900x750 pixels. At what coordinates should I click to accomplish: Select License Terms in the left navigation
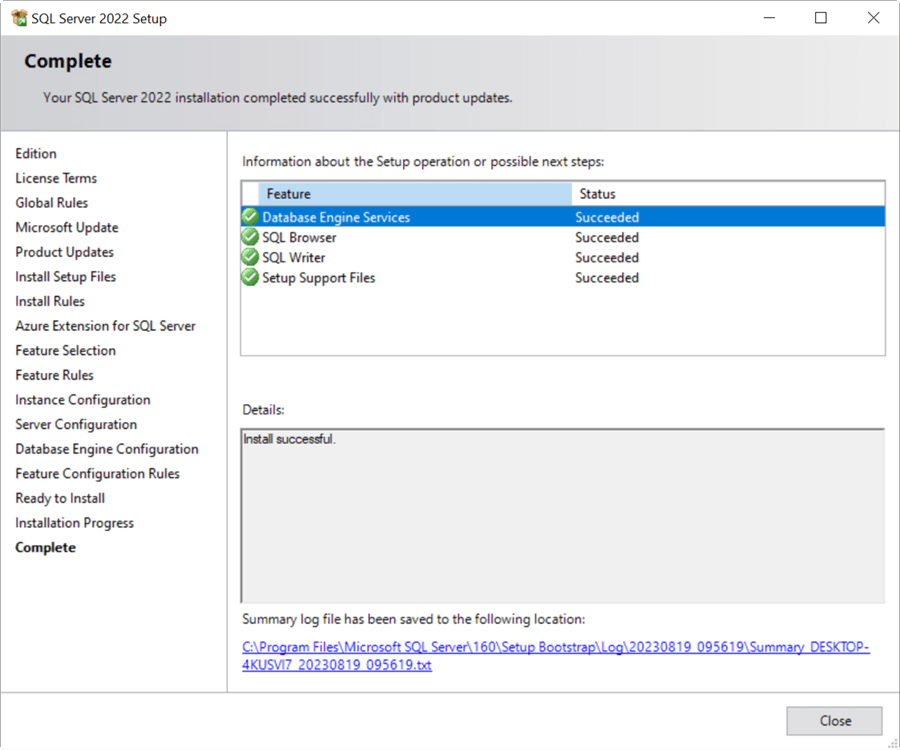tap(56, 178)
